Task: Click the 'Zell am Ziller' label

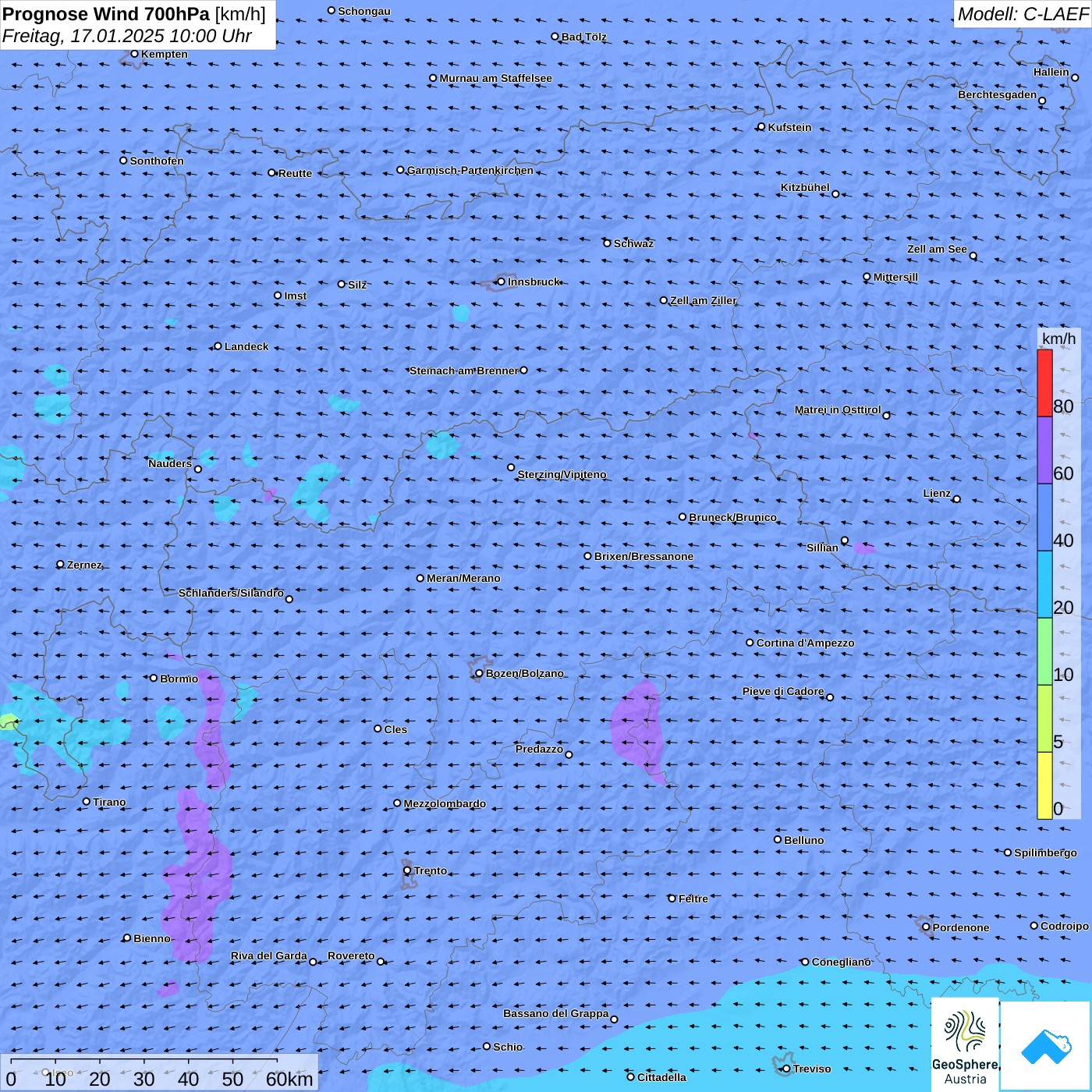Action: (703, 300)
